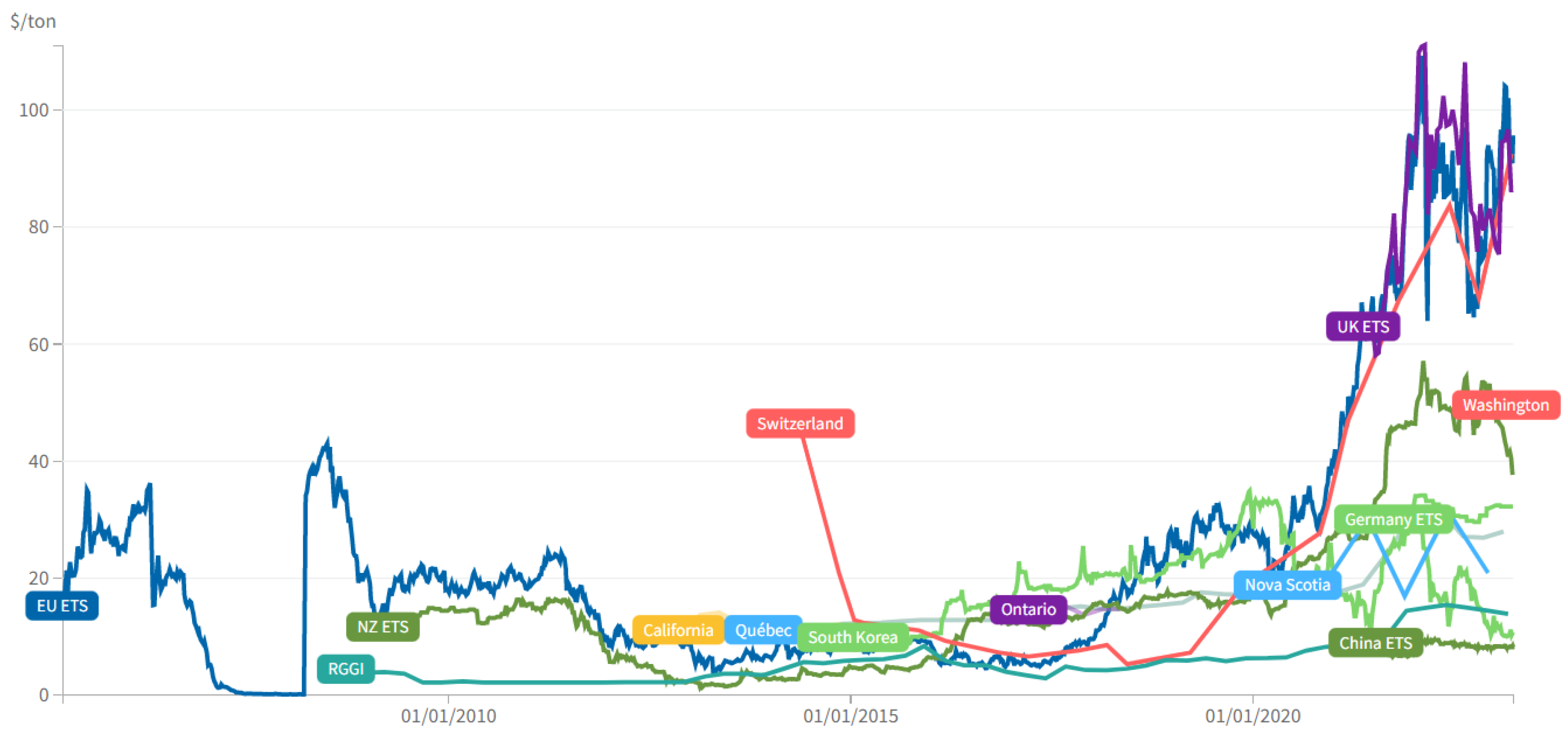Click the Nova Scotia label
Viewport: 1568px width, 741px height.
(1287, 585)
